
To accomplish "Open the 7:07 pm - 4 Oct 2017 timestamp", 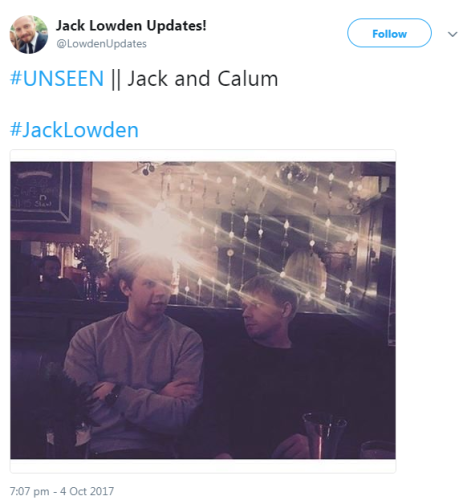I will tap(62, 491).
